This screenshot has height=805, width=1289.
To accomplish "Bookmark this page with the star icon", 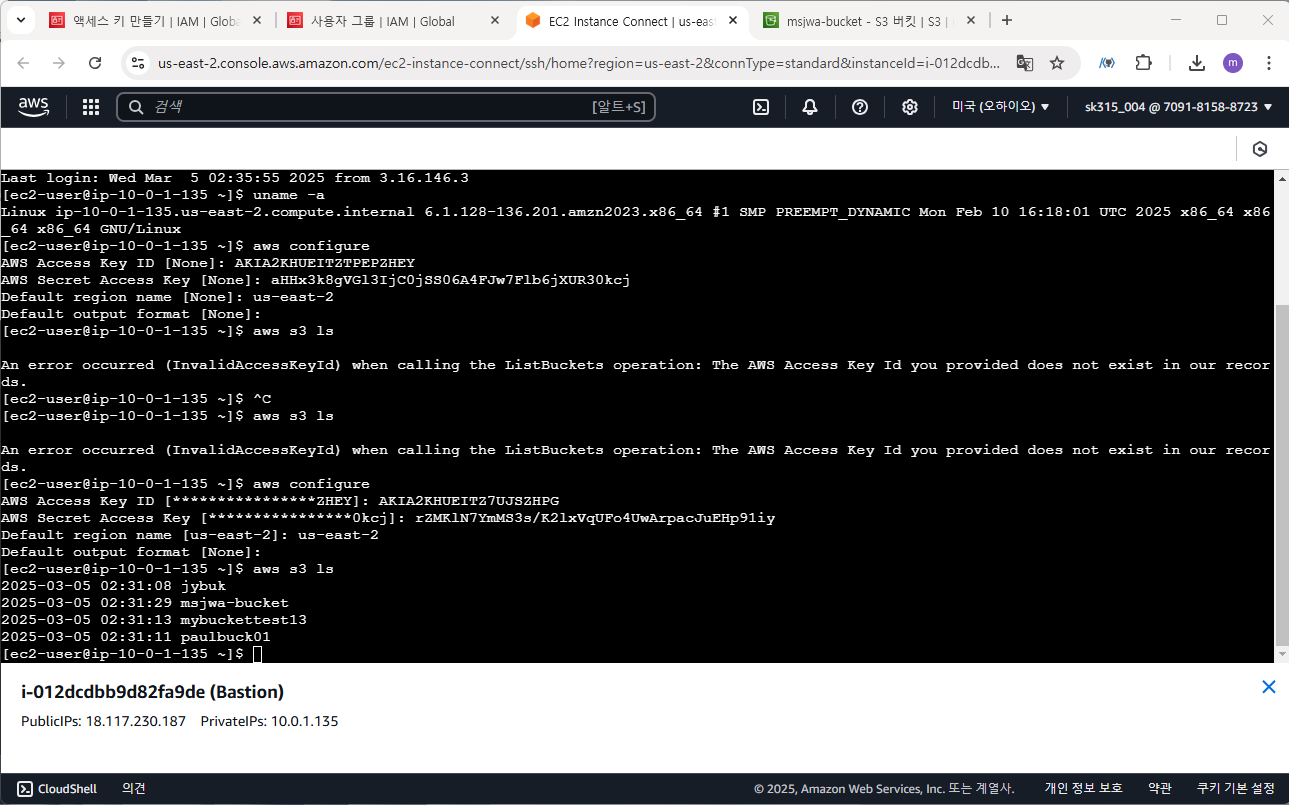I will 1057,63.
